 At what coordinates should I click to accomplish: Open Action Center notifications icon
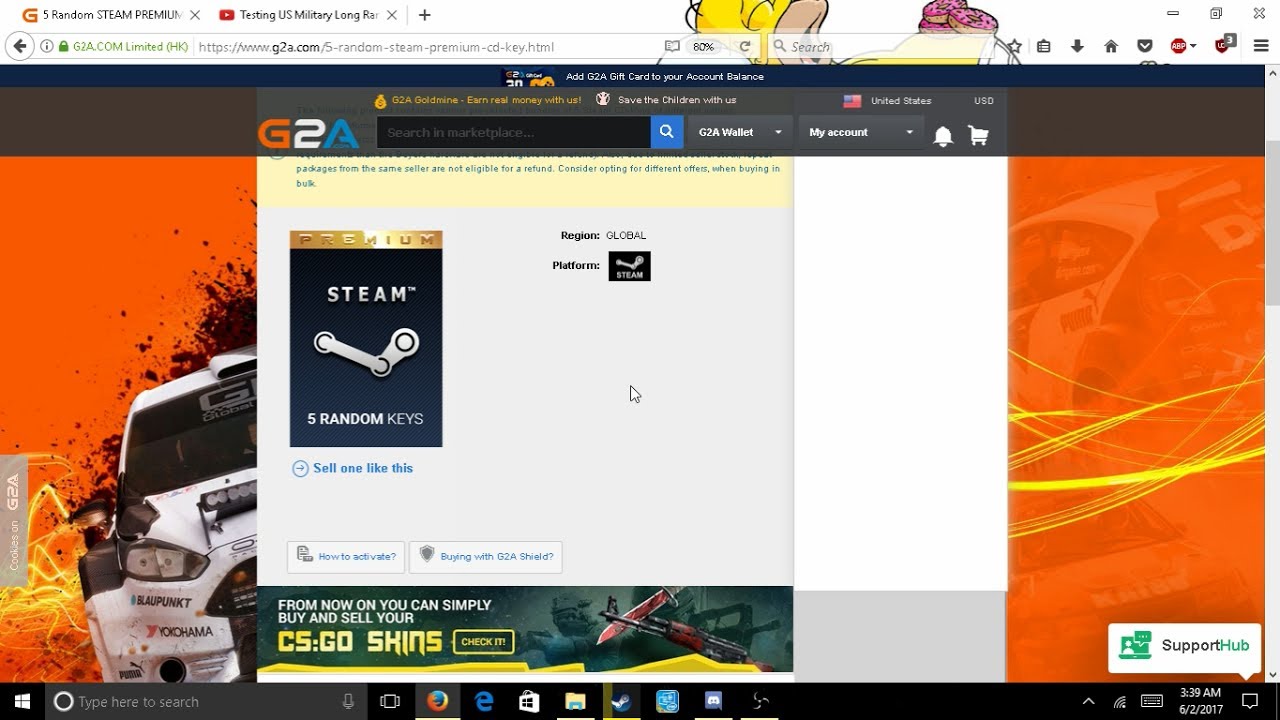coord(1250,701)
